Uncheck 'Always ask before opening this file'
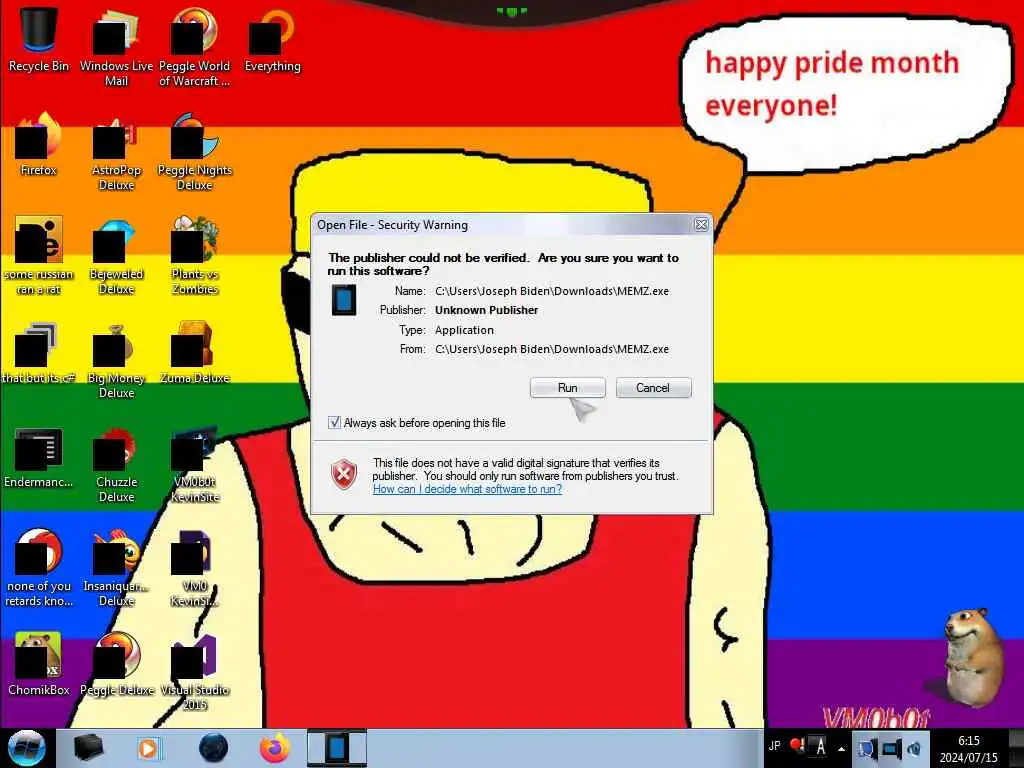The height and width of the screenshot is (768, 1024). pyautogui.click(x=334, y=423)
